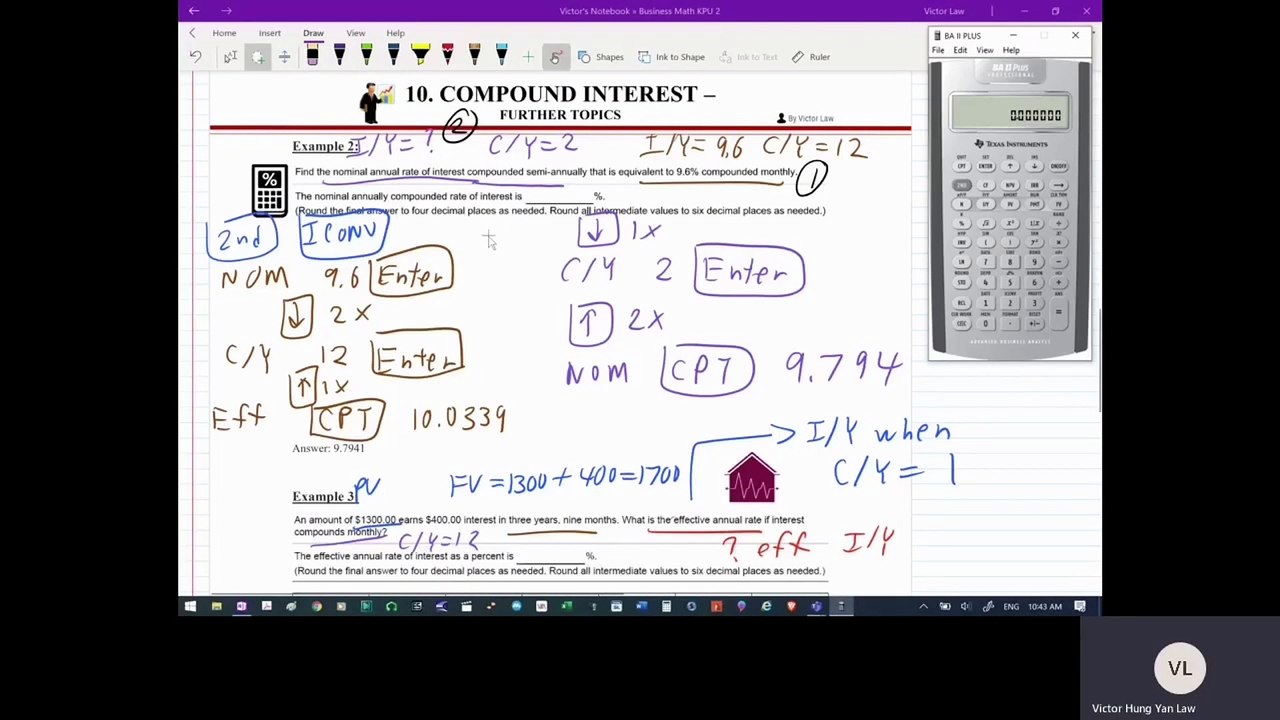Click the calculator display showing 0.000000

1010,112
